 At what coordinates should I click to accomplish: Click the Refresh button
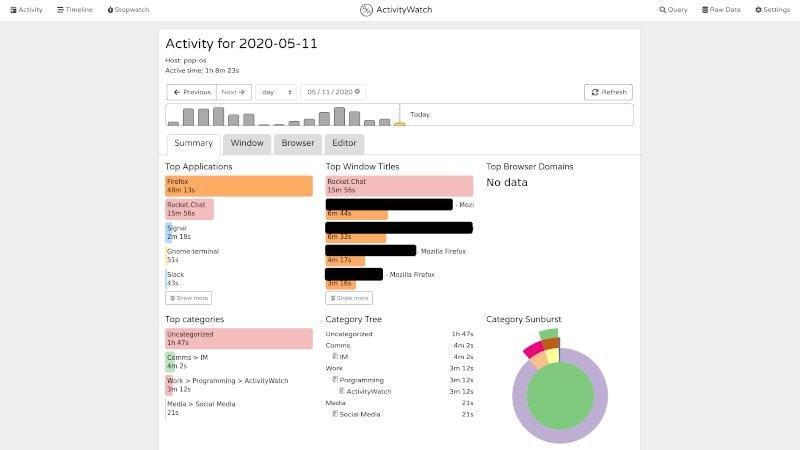608,92
